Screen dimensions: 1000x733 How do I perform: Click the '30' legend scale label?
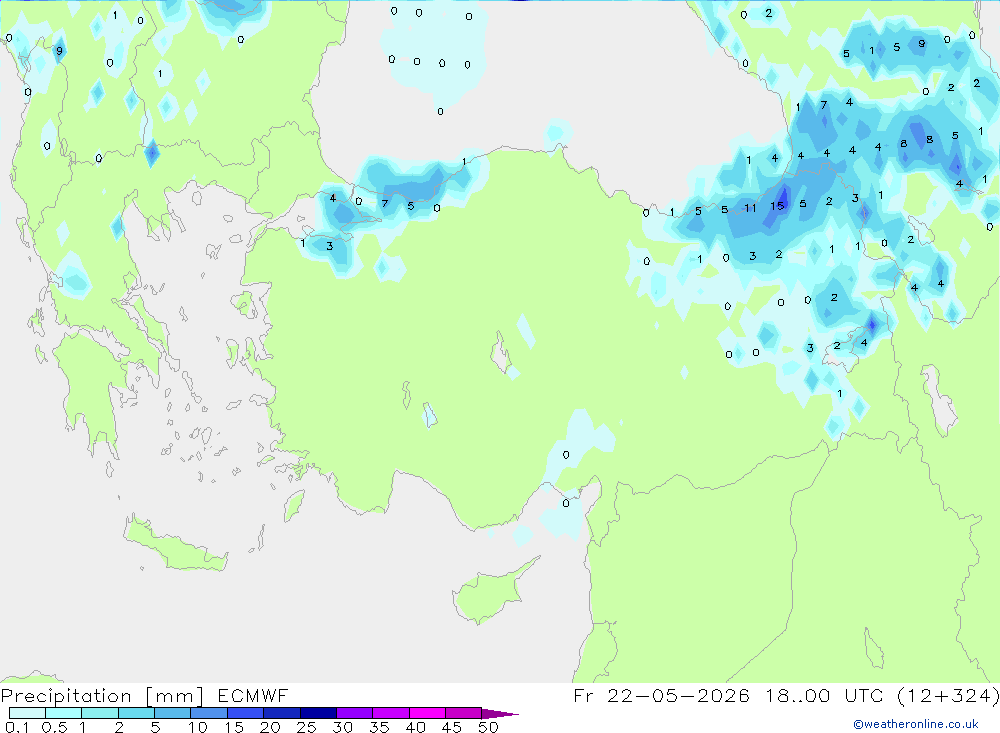pyautogui.click(x=342, y=727)
